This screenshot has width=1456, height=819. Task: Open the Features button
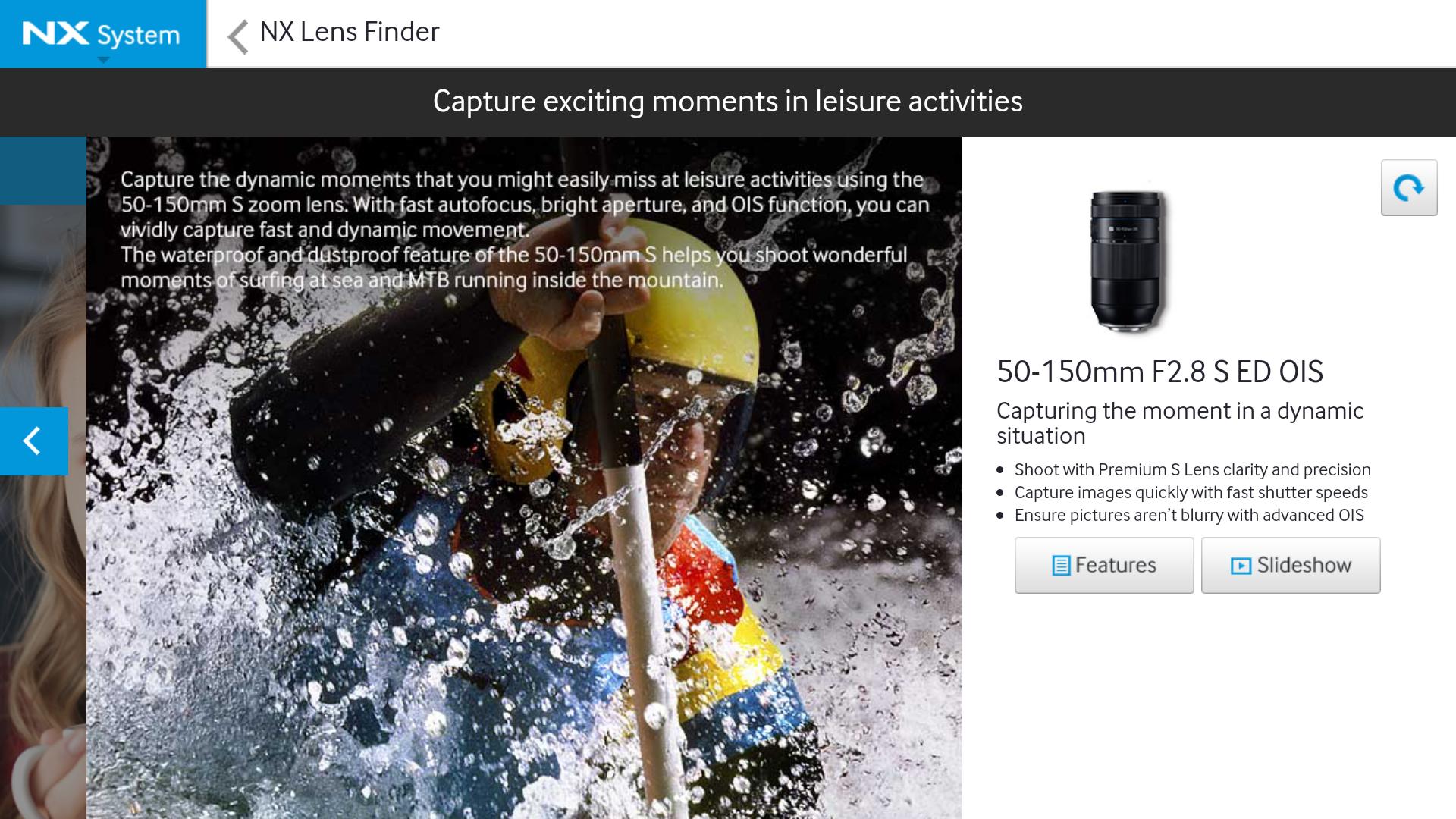coord(1104,565)
